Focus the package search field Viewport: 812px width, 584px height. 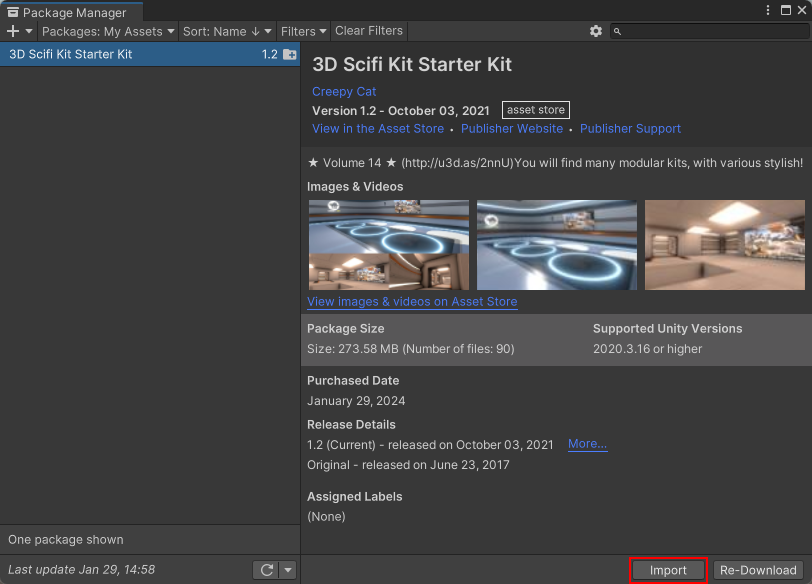tap(712, 31)
